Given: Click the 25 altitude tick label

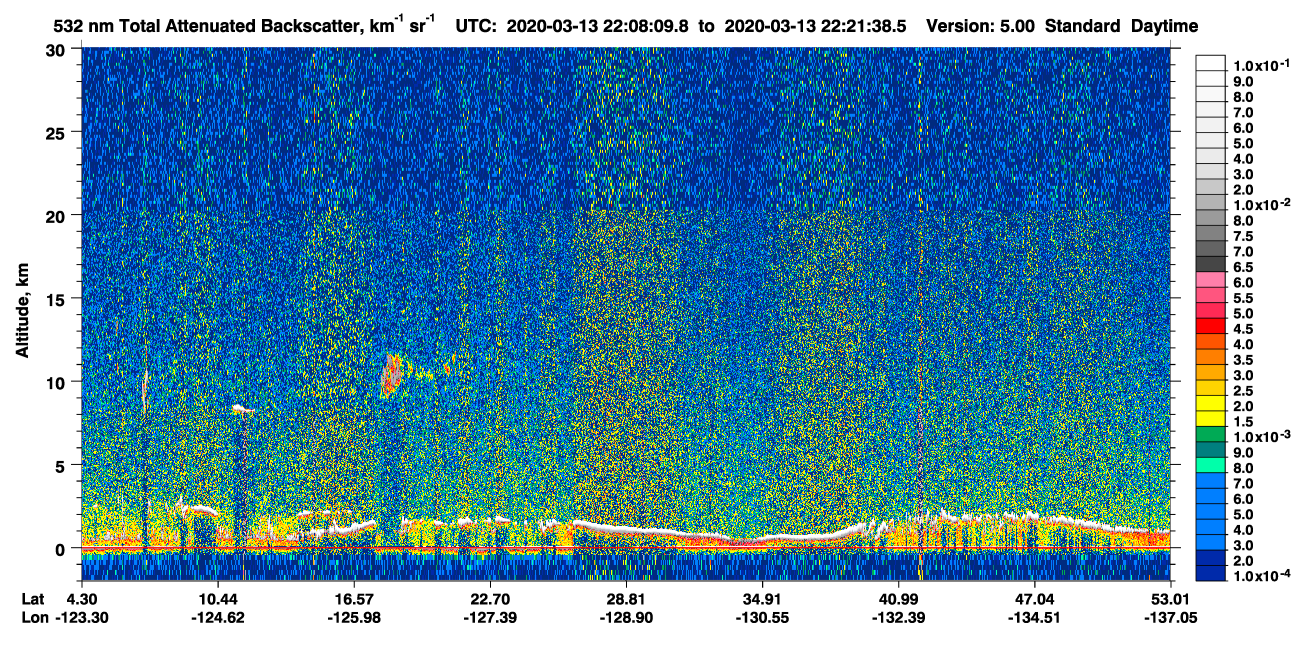Looking at the screenshot, I should pyautogui.click(x=57, y=132).
